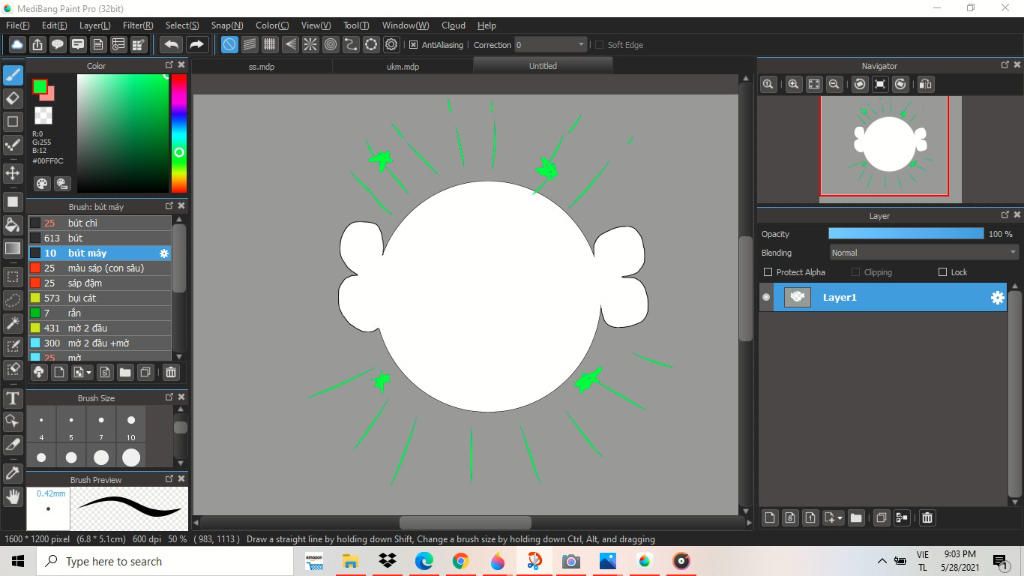Open the Snap menu
Viewport: 1024px width, 576px height.
click(227, 25)
